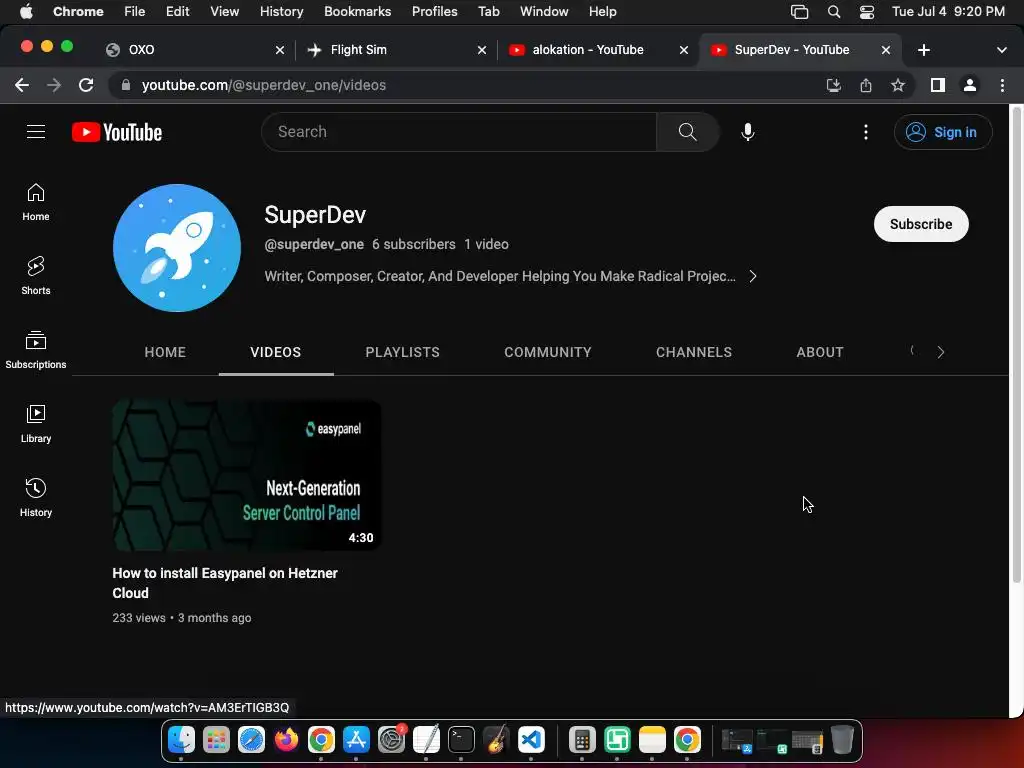
Task: Open the Profiles menu in menu bar
Action: [434, 11]
